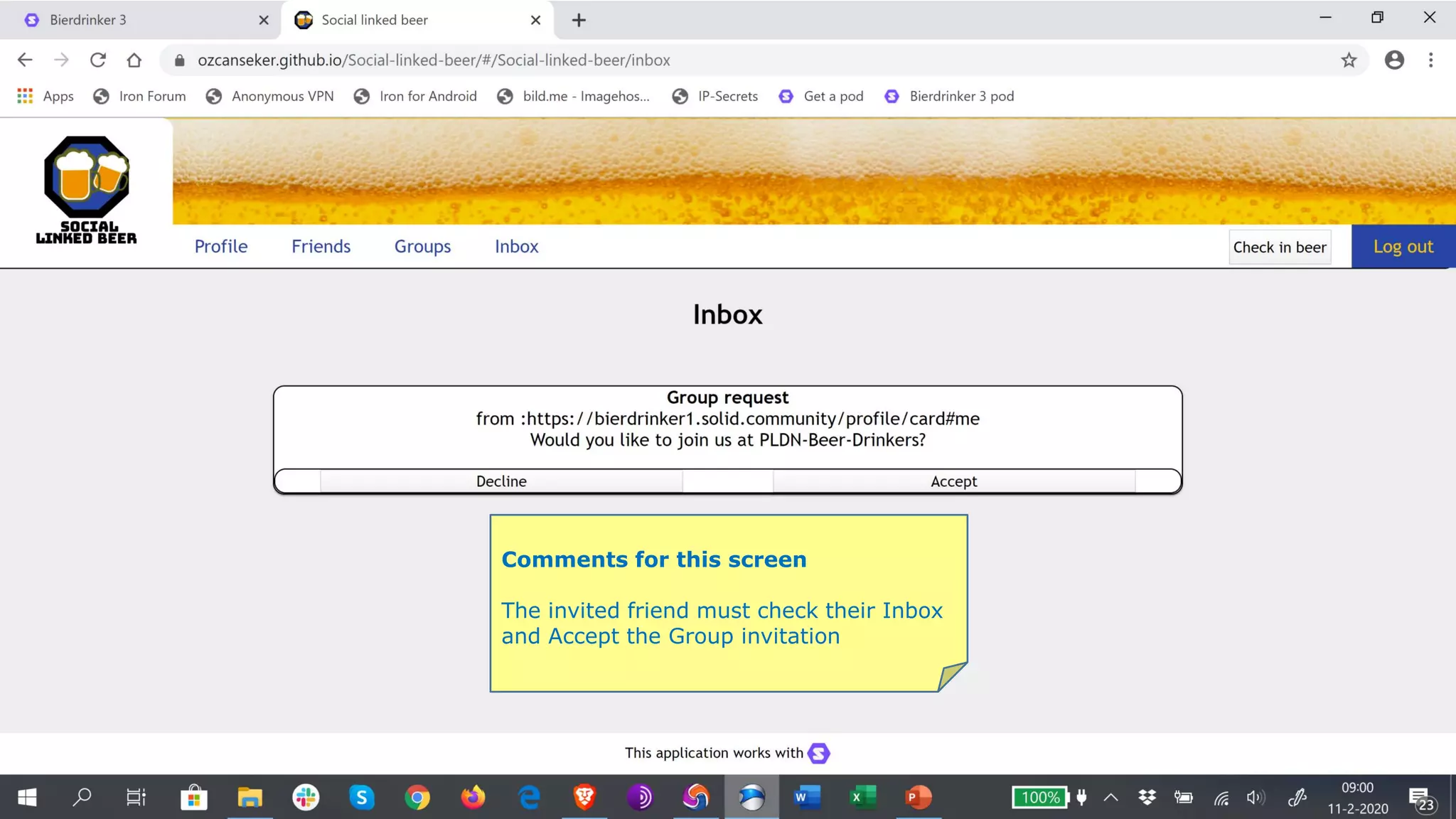Show hidden system tray icons

(1110, 797)
